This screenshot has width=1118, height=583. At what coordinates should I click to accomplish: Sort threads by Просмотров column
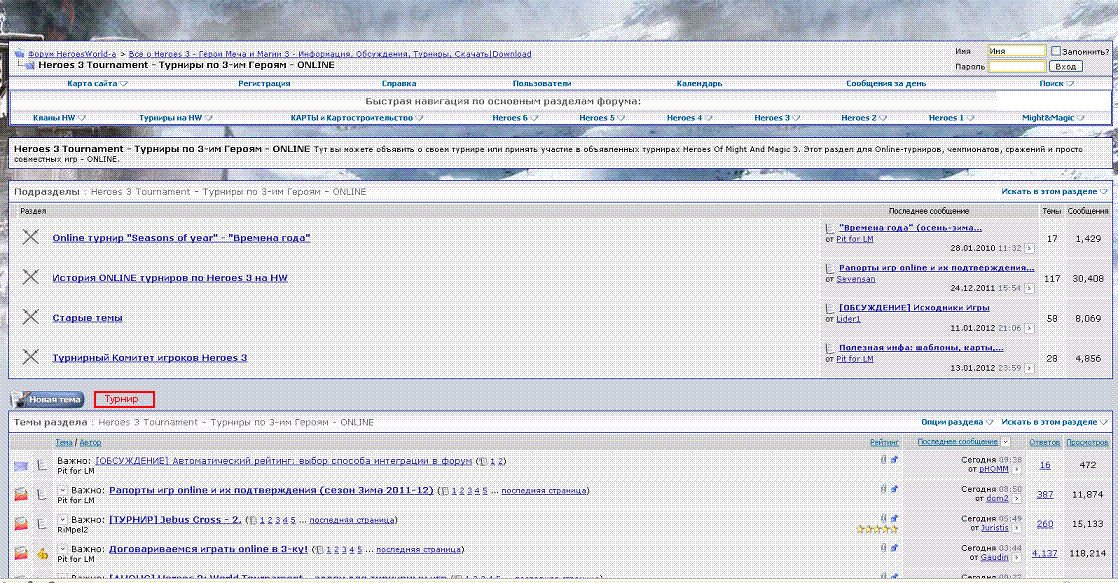pyautogui.click(x=1087, y=442)
